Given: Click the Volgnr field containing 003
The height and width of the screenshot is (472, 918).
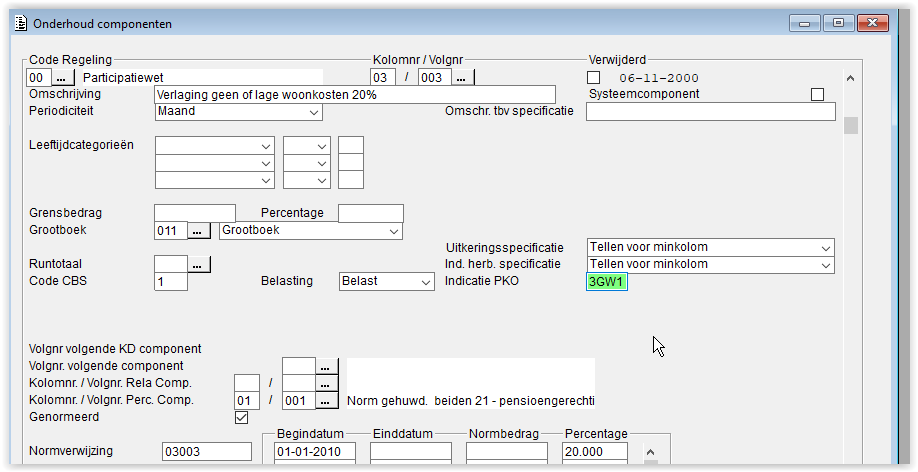Looking at the screenshot, I should point(434,77).
